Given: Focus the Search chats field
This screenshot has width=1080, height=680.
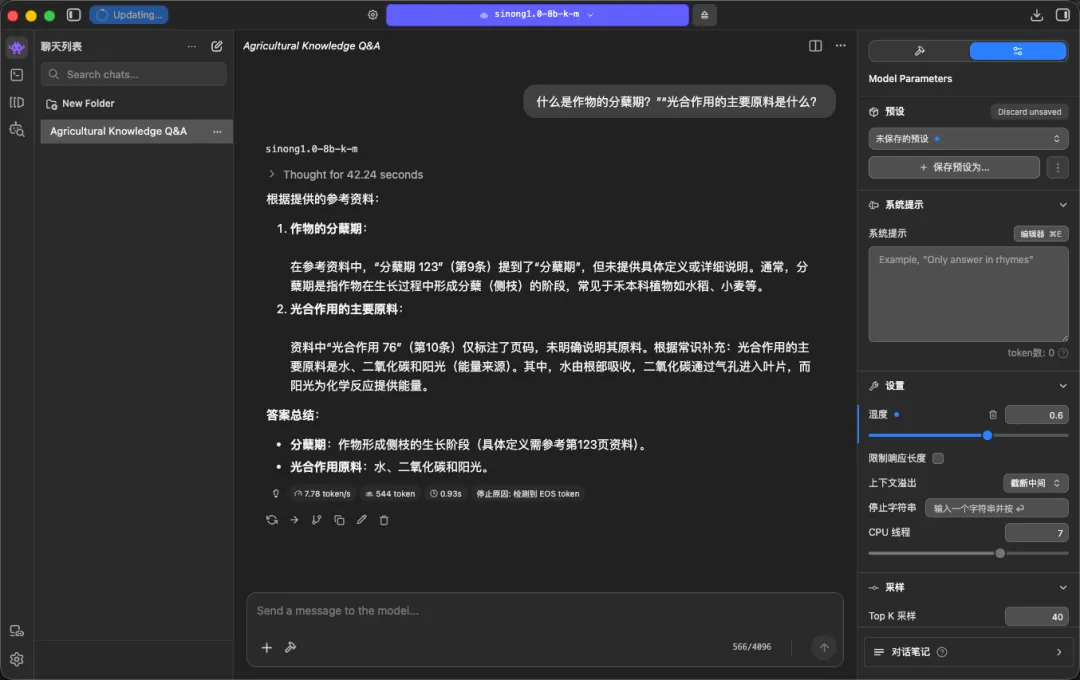Looking at the screenshot, I should (x=134, y=74).
